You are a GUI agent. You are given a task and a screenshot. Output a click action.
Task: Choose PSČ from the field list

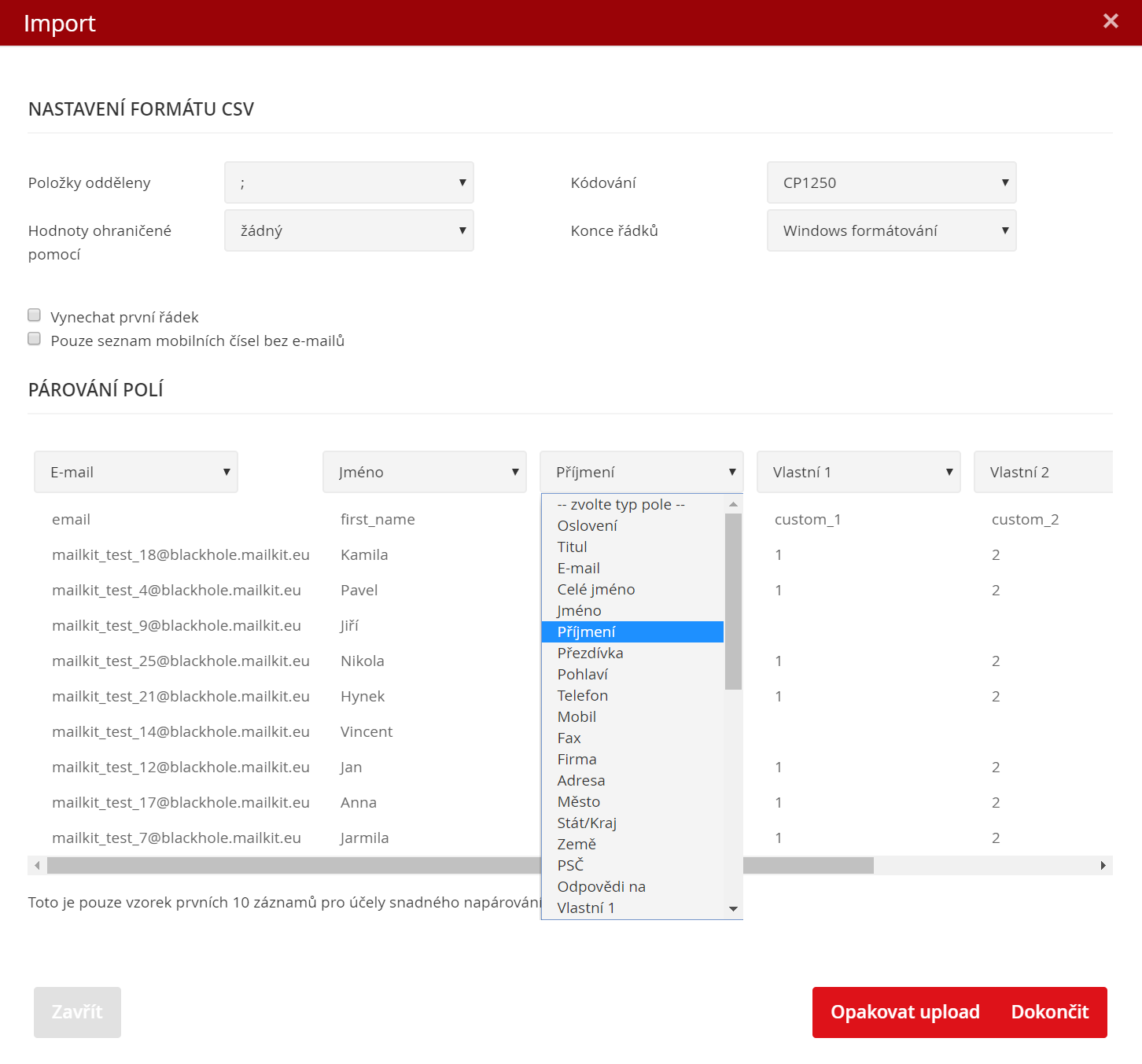pyautogui.click(x=632, y=866)
